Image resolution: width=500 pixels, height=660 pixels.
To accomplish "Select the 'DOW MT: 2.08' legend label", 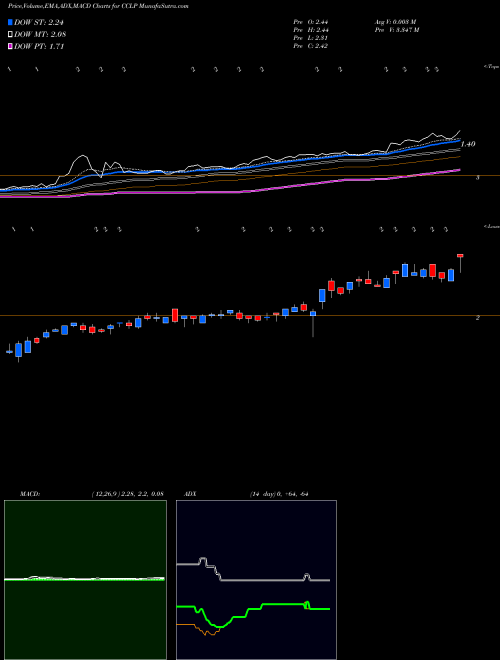I will point(40,35).
